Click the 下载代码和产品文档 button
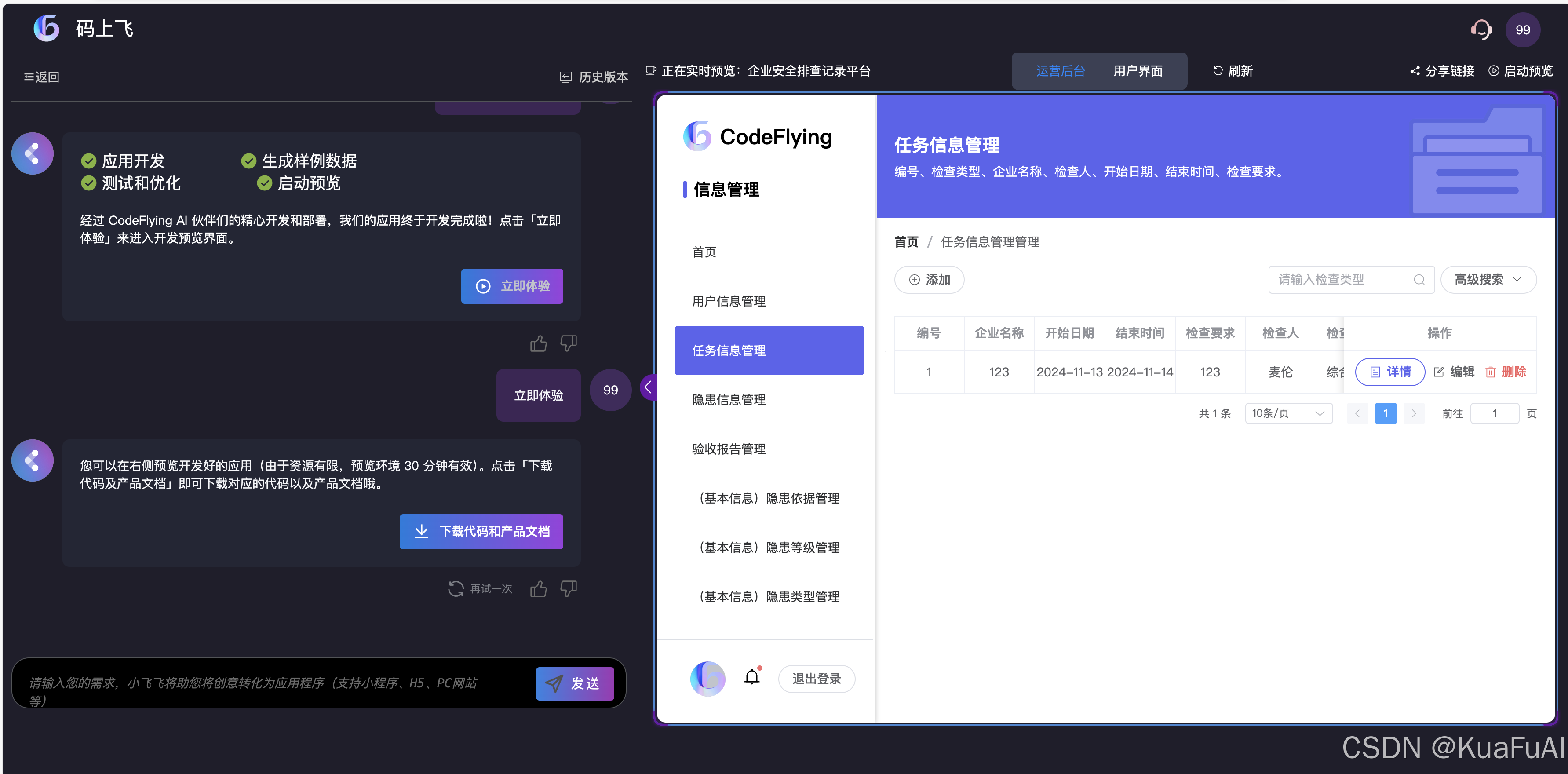This screenshot has height=774, width=1568. (481, 532)
